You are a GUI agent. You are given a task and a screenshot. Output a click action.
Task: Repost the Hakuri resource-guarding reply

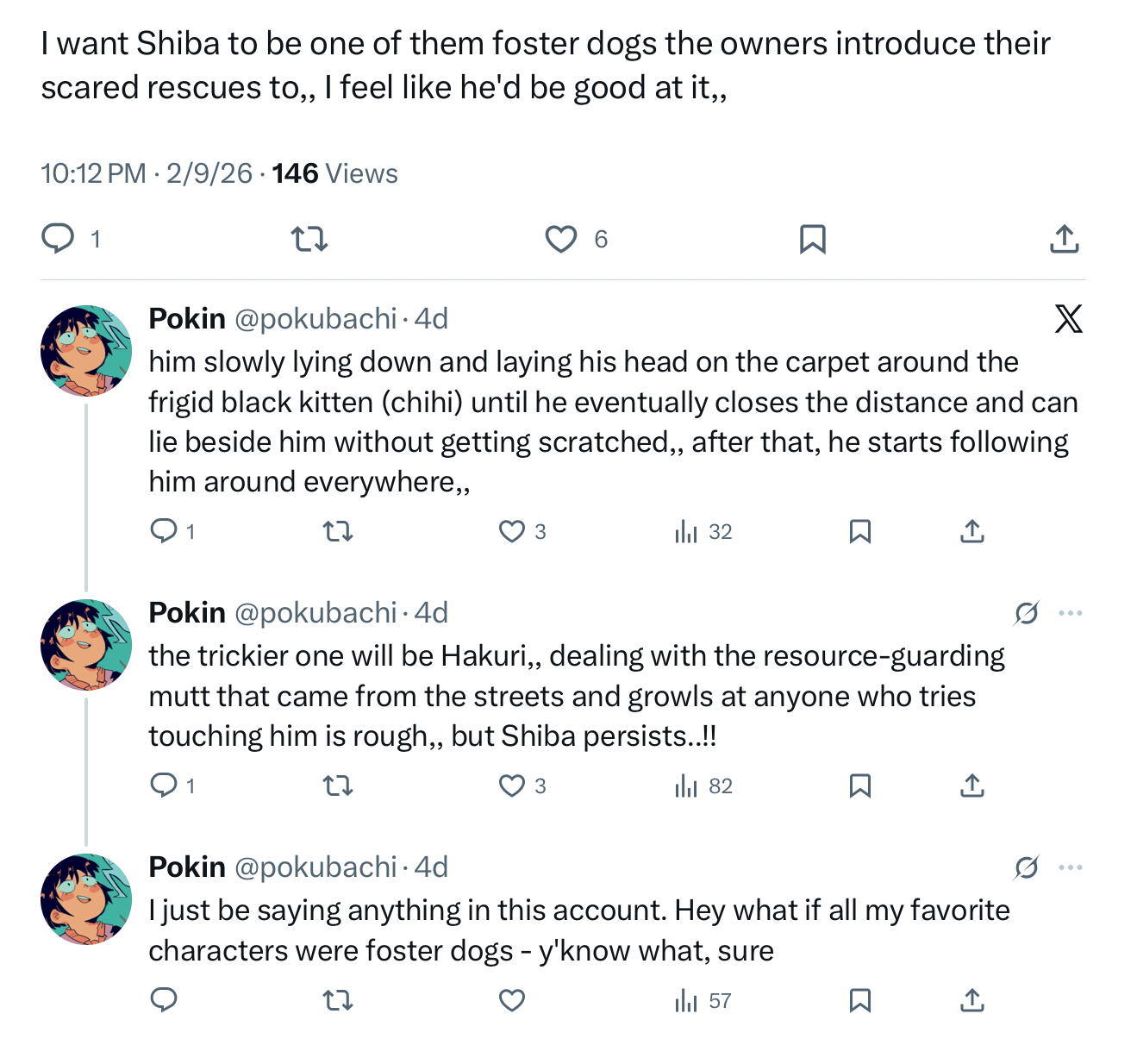tap(338, 785)
